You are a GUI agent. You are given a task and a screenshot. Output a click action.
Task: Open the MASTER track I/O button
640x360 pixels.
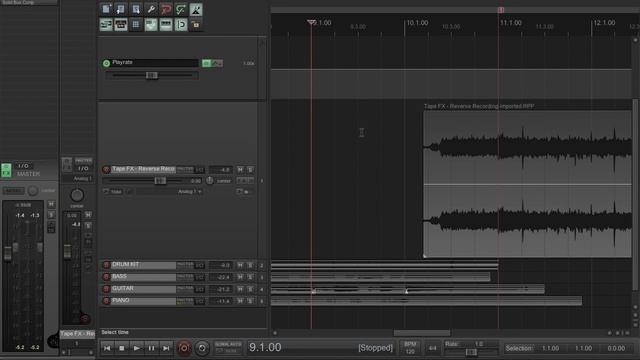tap(23, 166)
